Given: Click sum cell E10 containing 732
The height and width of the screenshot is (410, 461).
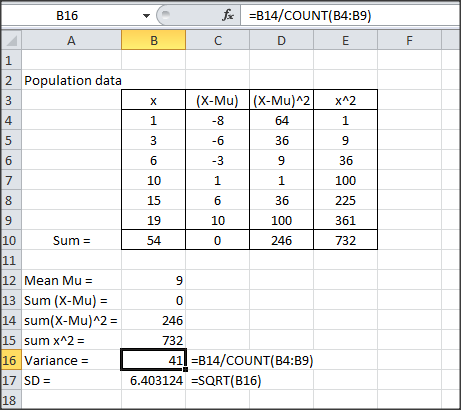Looking at the screenshot, I should pos(345,240).
